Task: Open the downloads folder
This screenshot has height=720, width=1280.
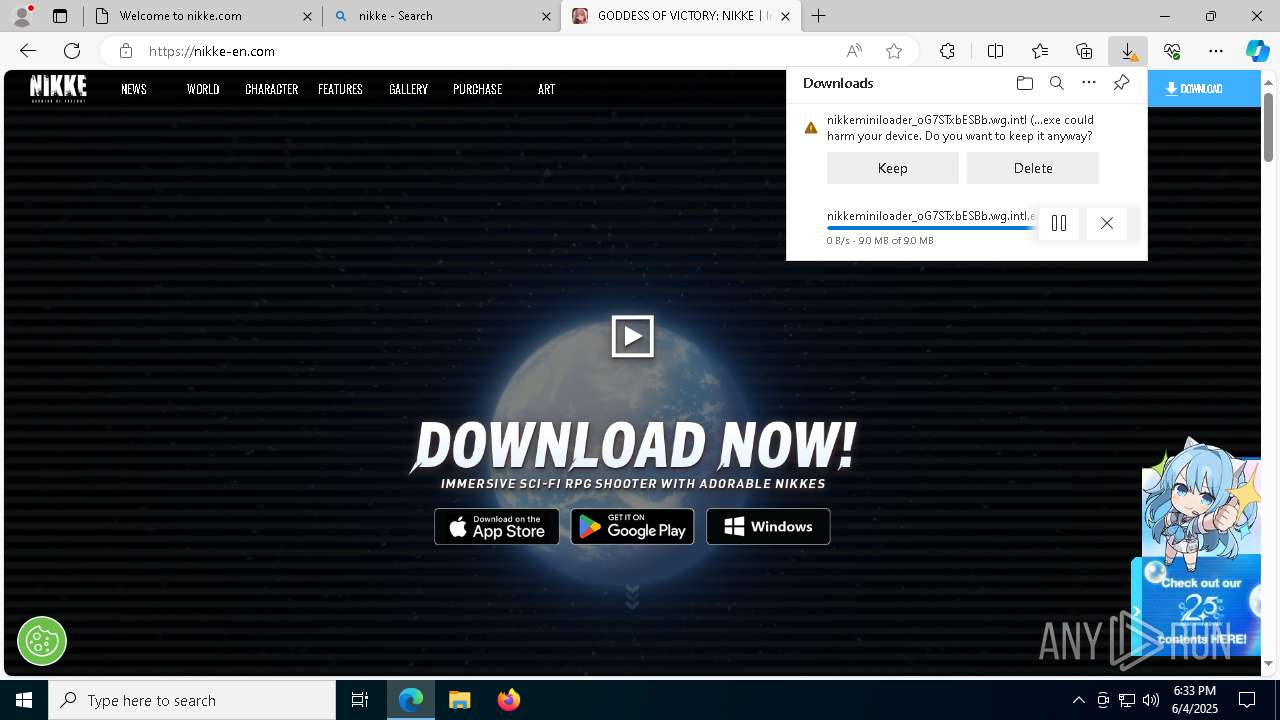Action: click(1024, 83)
